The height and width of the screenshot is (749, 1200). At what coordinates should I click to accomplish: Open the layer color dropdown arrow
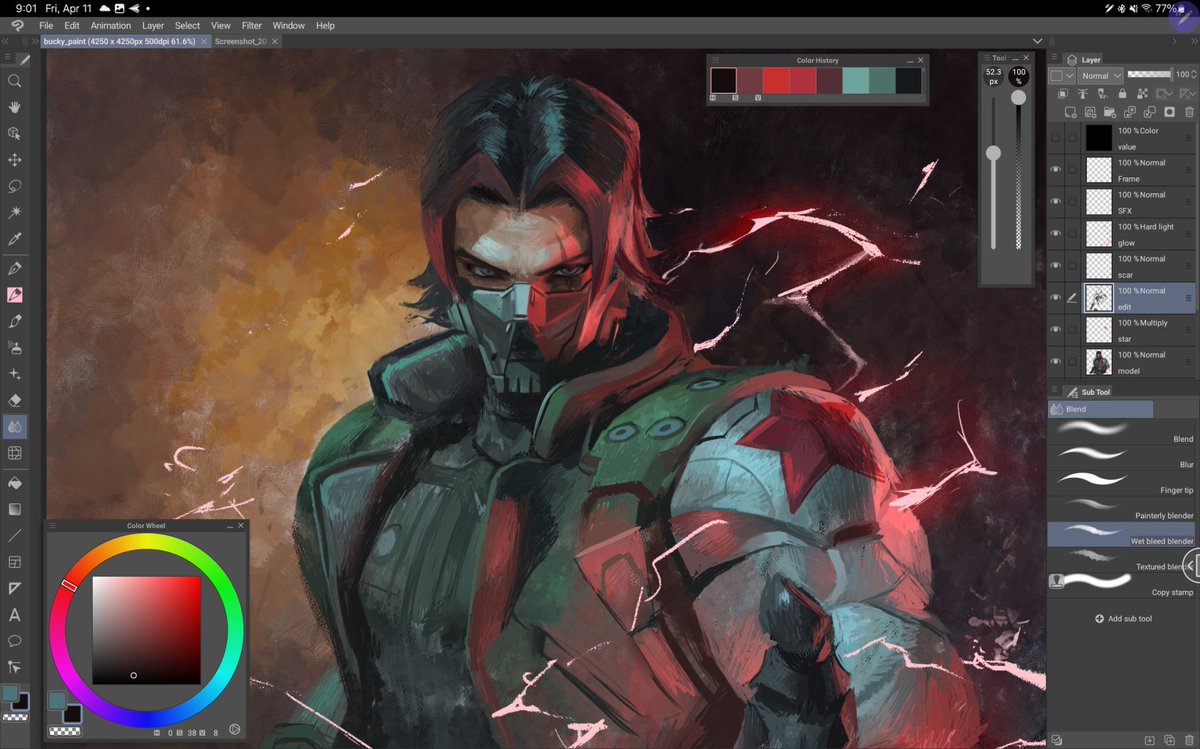point(1070,75)
